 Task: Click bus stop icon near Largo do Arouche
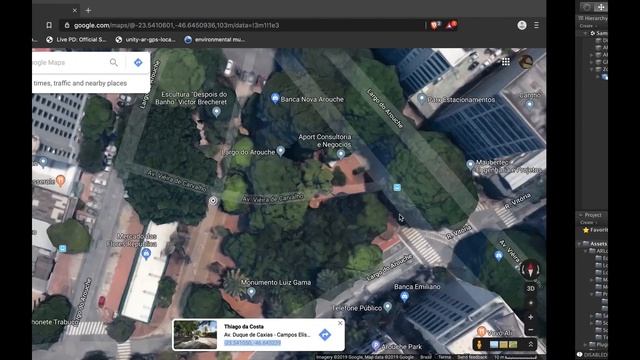(397, 187)
